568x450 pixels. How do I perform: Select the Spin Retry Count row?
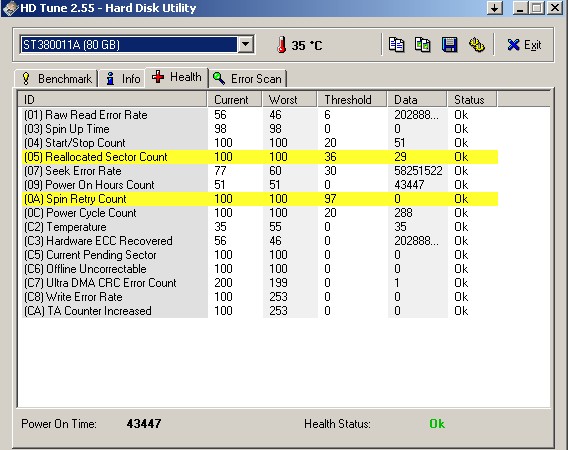(x=260, y=199)
